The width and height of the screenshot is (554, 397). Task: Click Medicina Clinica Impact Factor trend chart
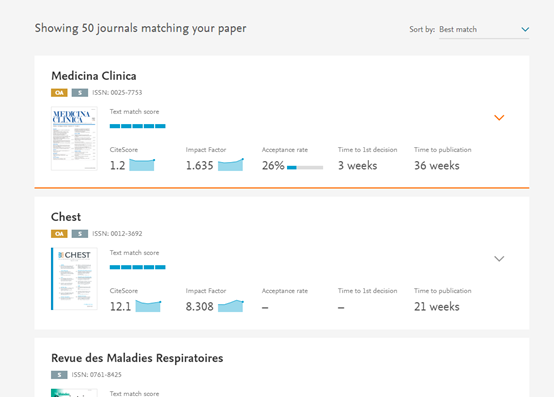click(x=230, y=165)
